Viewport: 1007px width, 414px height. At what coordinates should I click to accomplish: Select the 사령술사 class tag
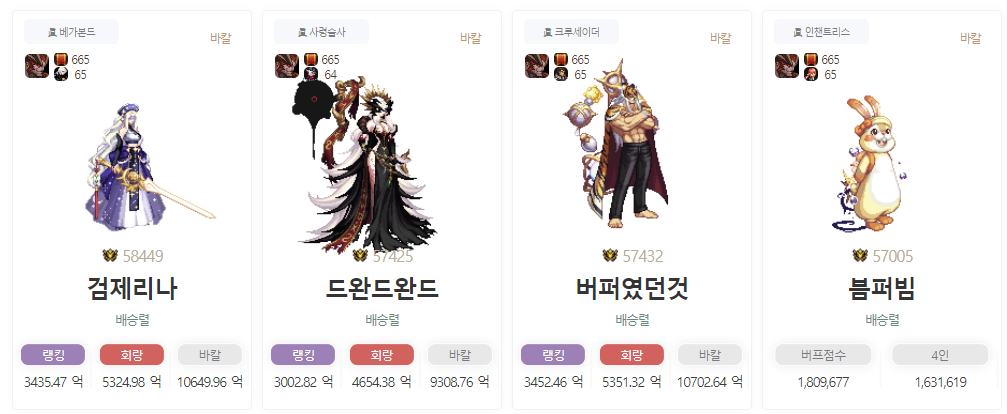point(321,32)
